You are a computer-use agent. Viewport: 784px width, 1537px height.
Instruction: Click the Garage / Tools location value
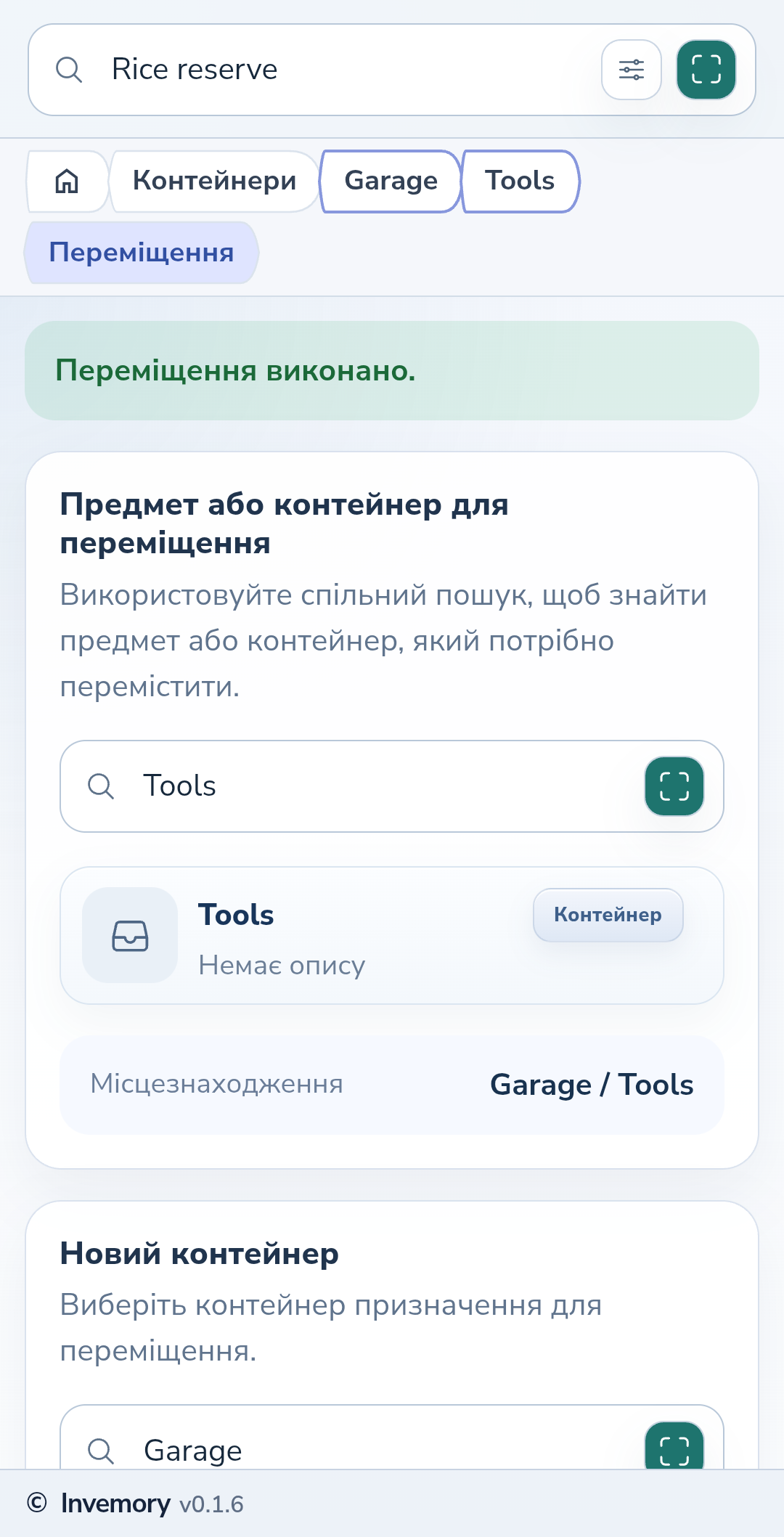coord(592,1085)
